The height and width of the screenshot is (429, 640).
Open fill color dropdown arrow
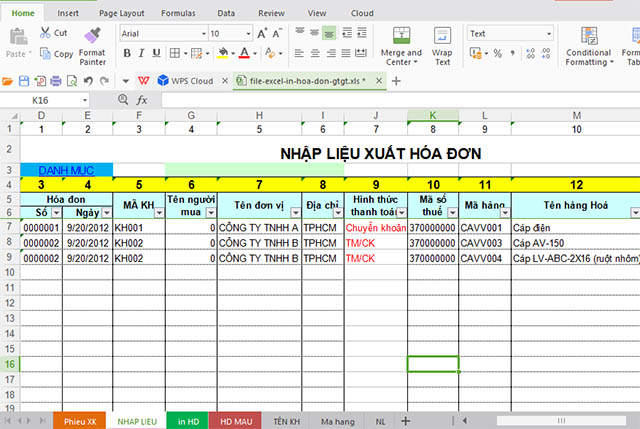[x=233, y=53]
